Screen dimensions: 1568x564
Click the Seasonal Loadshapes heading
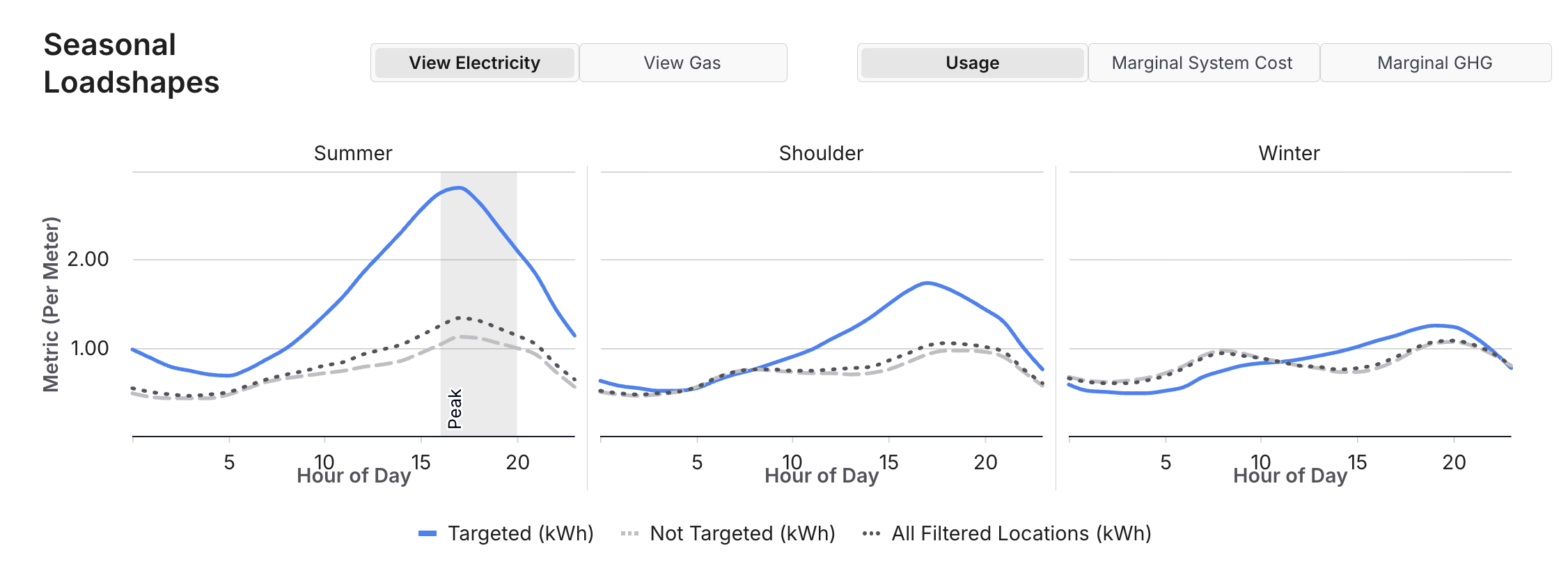(x=131, y=63)
